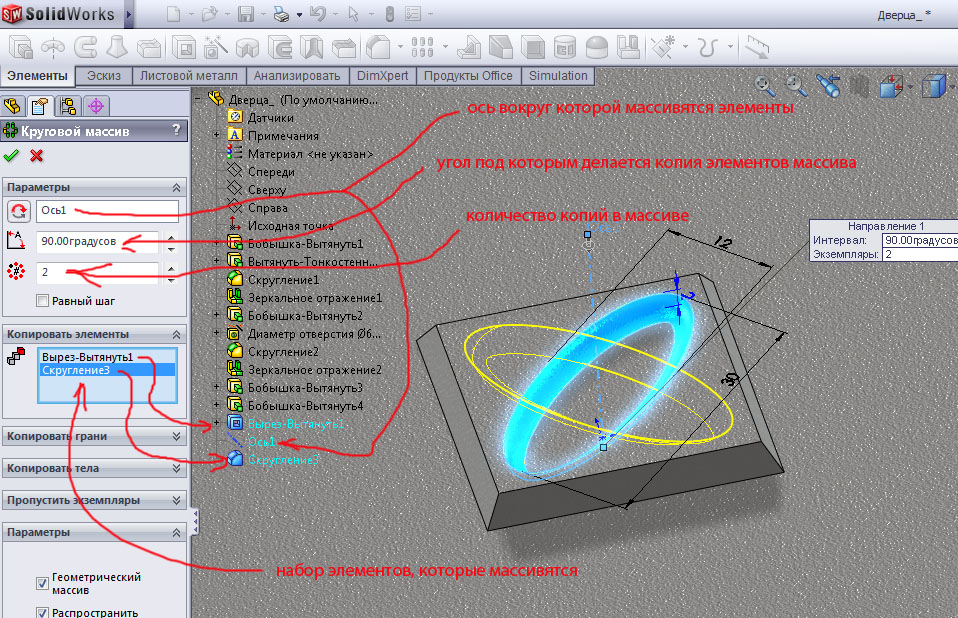
Task: Click the Save icon in the top toolbar
Action: click(244, 14)
